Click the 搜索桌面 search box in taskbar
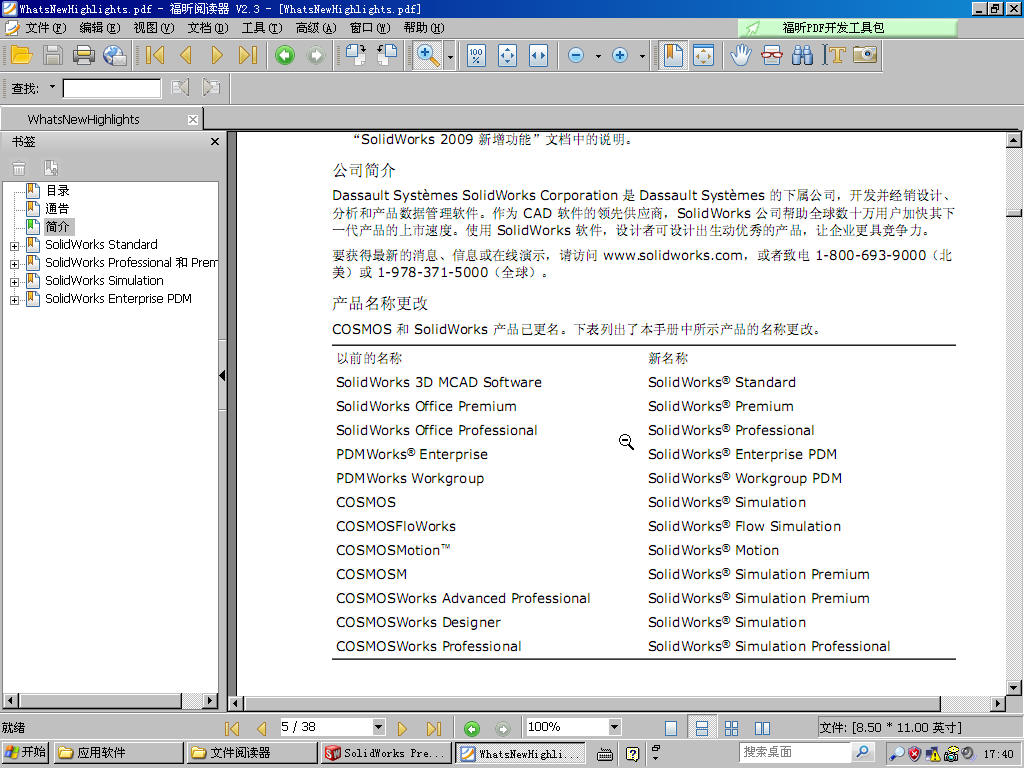 [x=795, y=752]
